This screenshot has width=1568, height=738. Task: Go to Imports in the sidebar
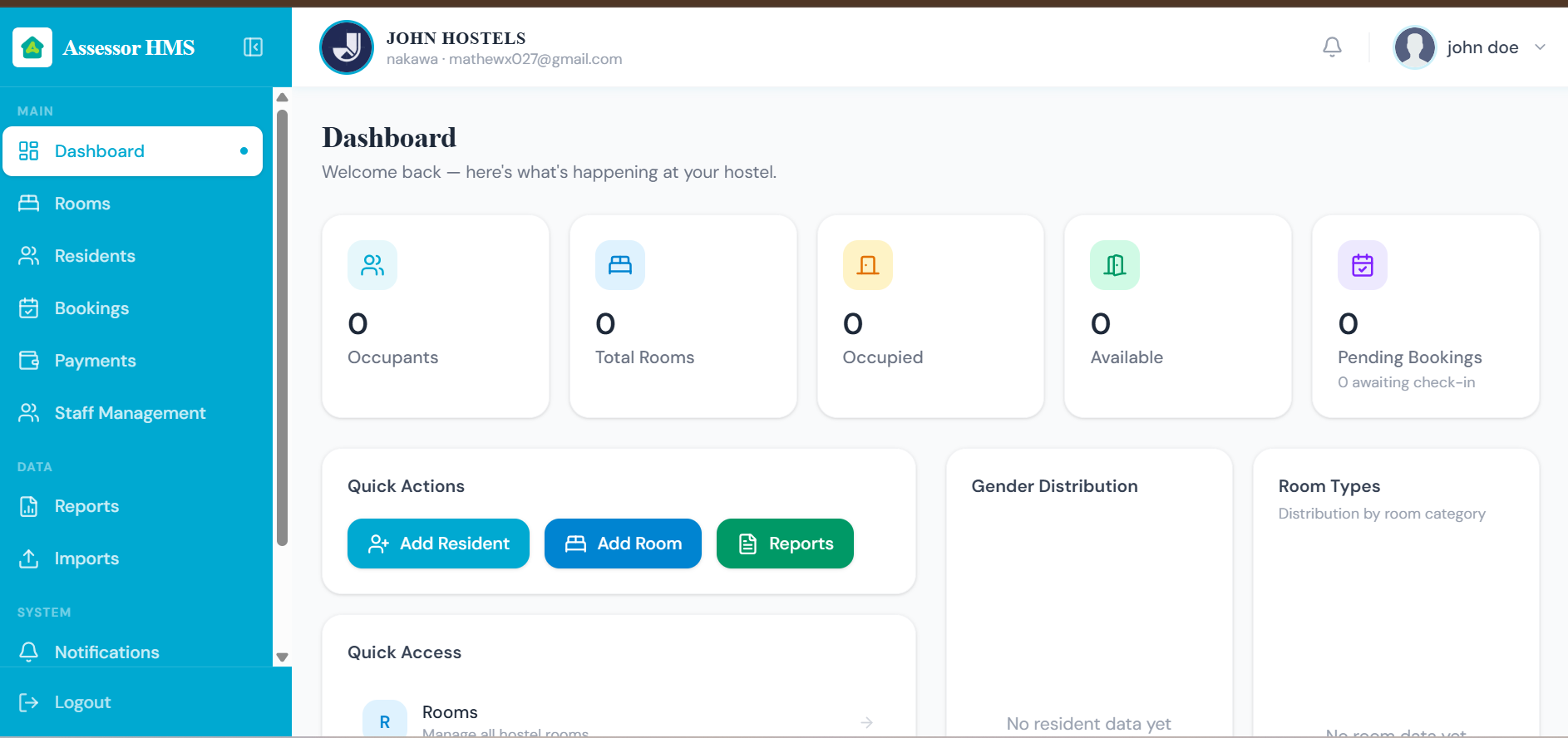[x=133, y=558]
